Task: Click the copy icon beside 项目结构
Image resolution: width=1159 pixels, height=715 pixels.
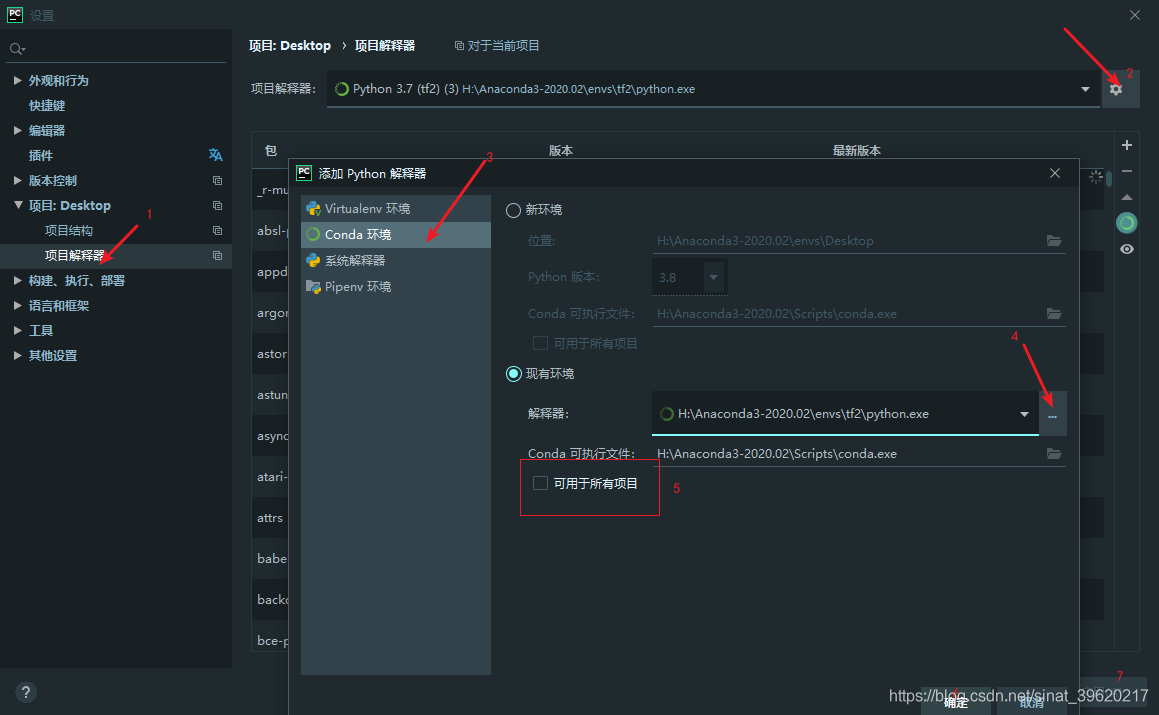Action: (217, 231)
